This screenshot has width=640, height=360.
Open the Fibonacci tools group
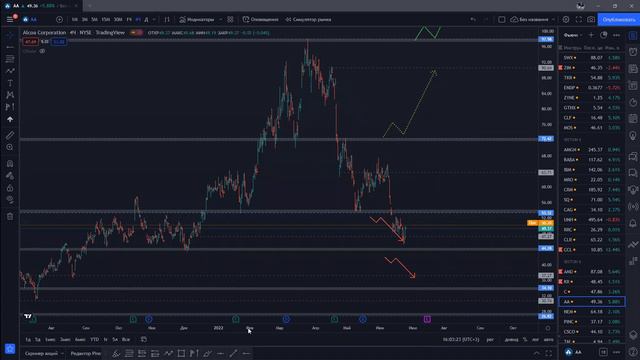click(x=10, y=59)
